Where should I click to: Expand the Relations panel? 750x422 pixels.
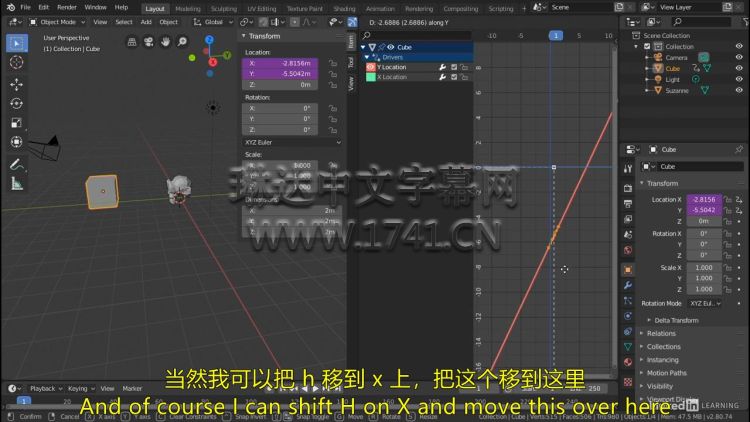coord(661,333)
